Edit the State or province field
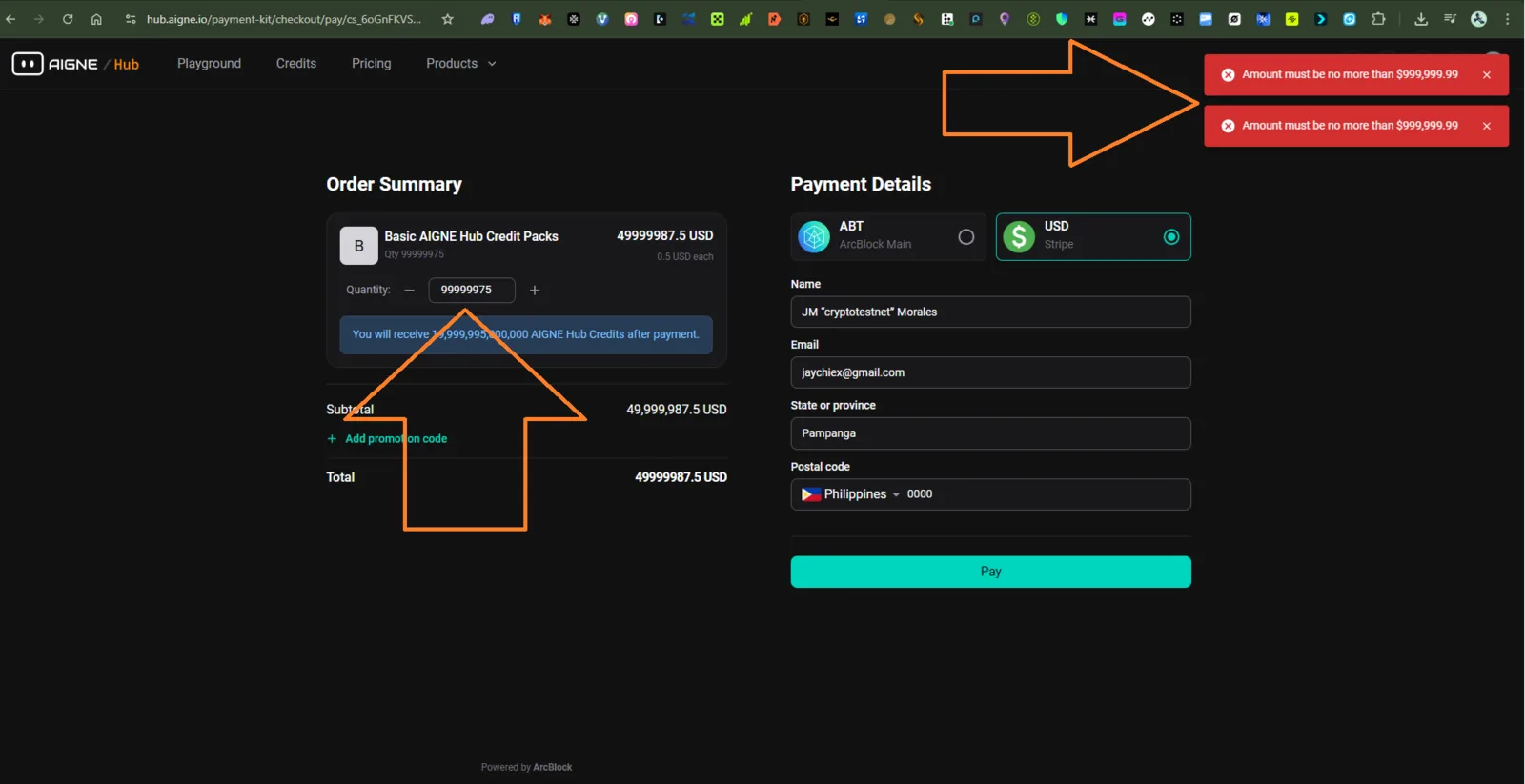Screen dimensions: 1525x784 [990, 433]
